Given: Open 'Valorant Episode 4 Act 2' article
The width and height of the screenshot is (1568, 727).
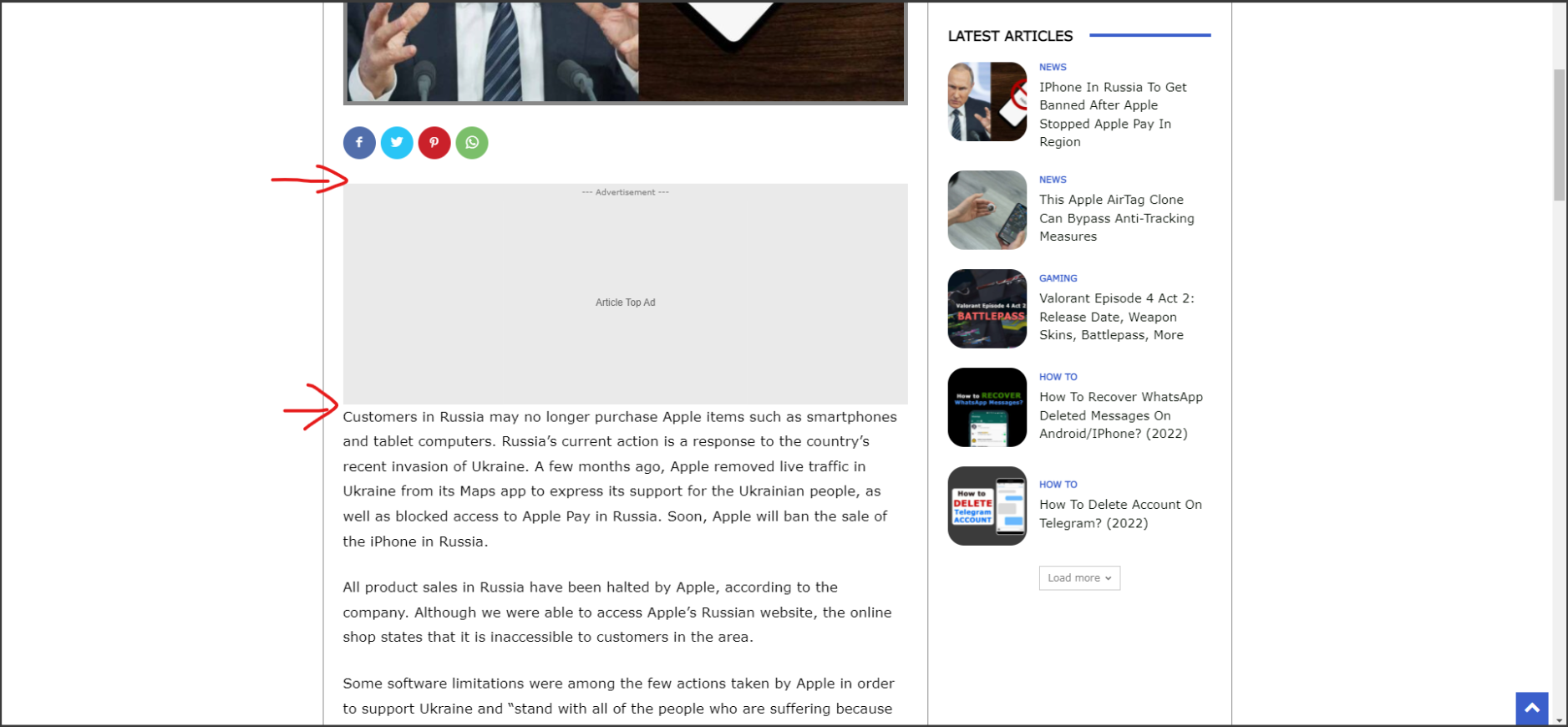Looking at the screenshot, I should pyautogui.click(x=1117, y=317).
